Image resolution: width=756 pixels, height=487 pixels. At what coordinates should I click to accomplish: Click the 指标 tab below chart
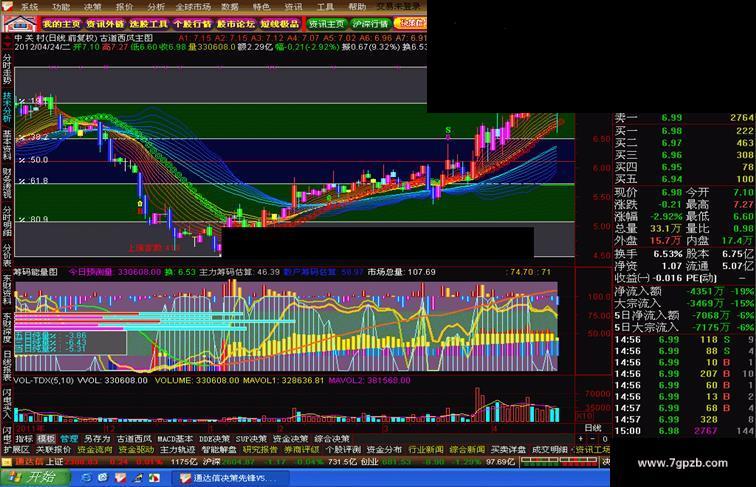click(x=24, y=439)
